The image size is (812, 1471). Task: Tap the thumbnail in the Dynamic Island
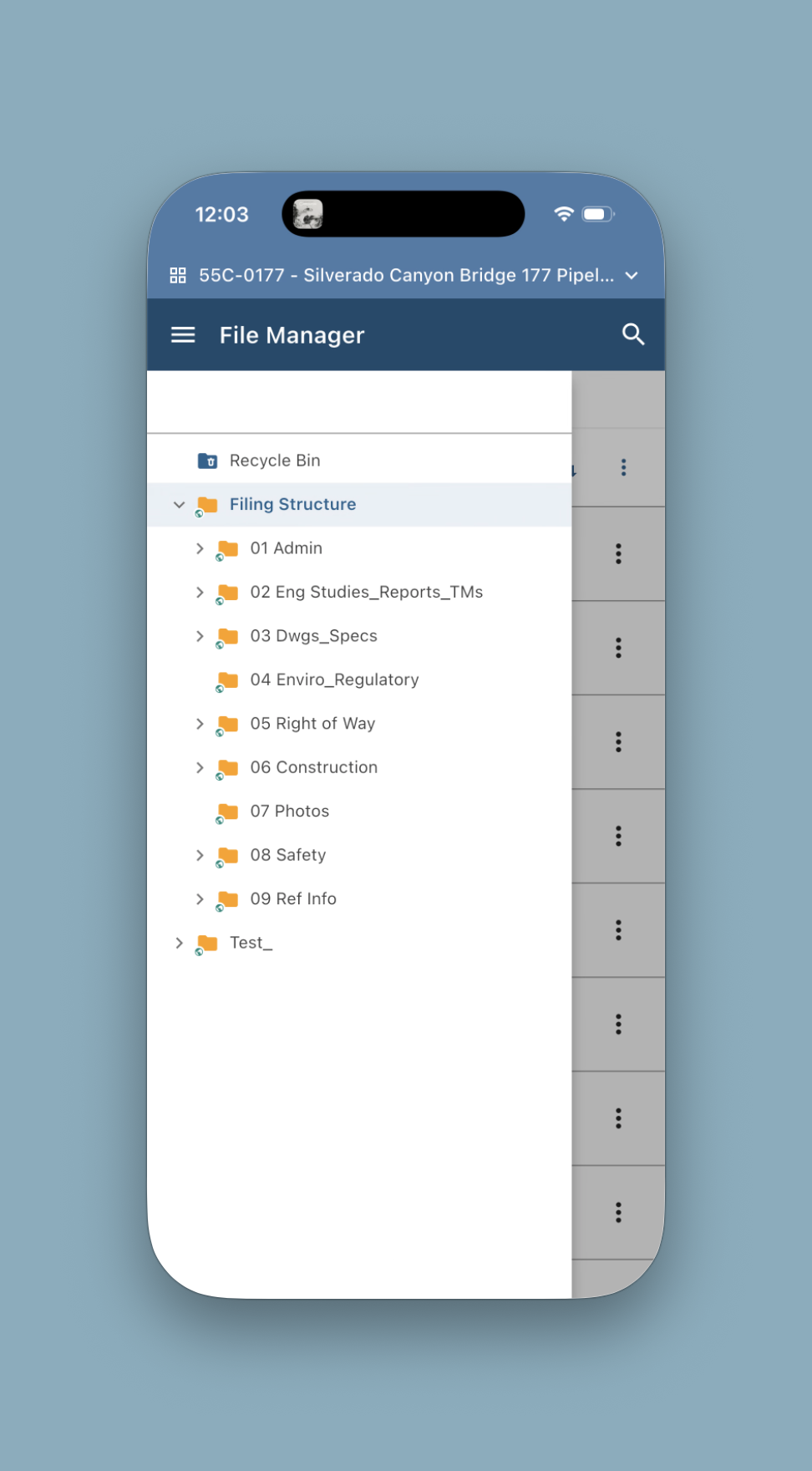pyautogui.click(x=308, y=214)
